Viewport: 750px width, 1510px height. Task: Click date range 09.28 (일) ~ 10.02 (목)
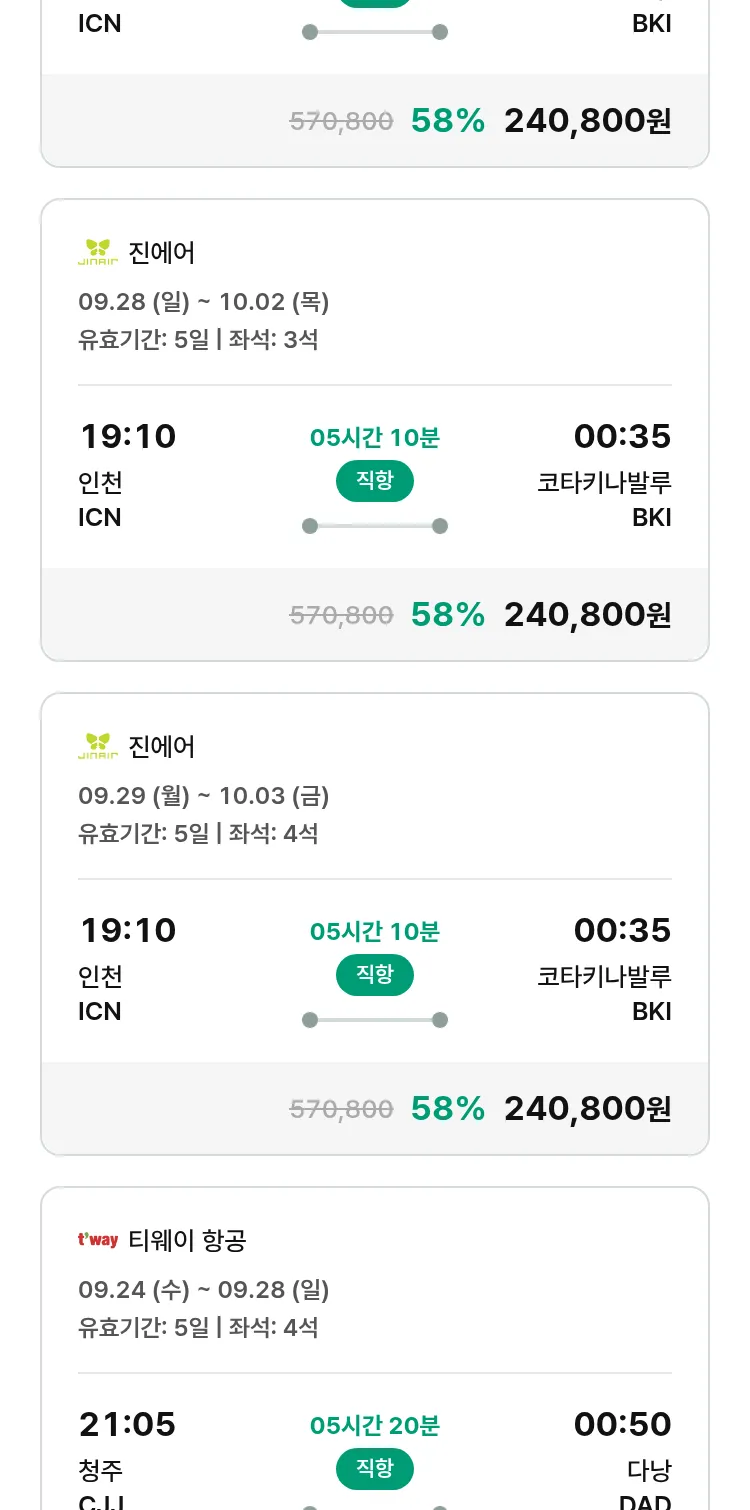tap(204, 302)
